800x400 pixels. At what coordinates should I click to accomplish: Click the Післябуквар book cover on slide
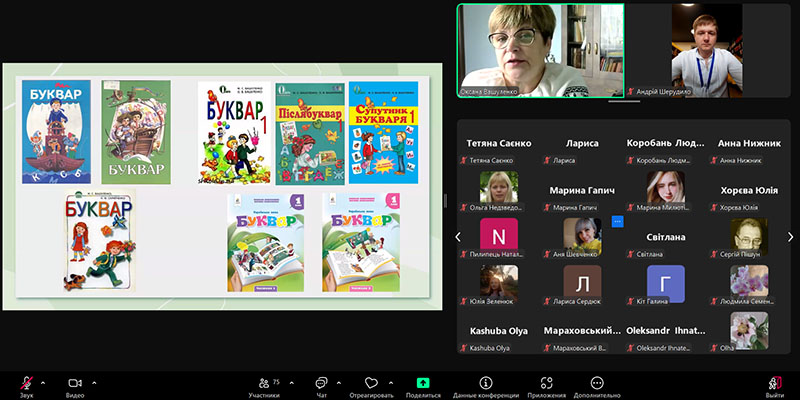coord(310,134)
